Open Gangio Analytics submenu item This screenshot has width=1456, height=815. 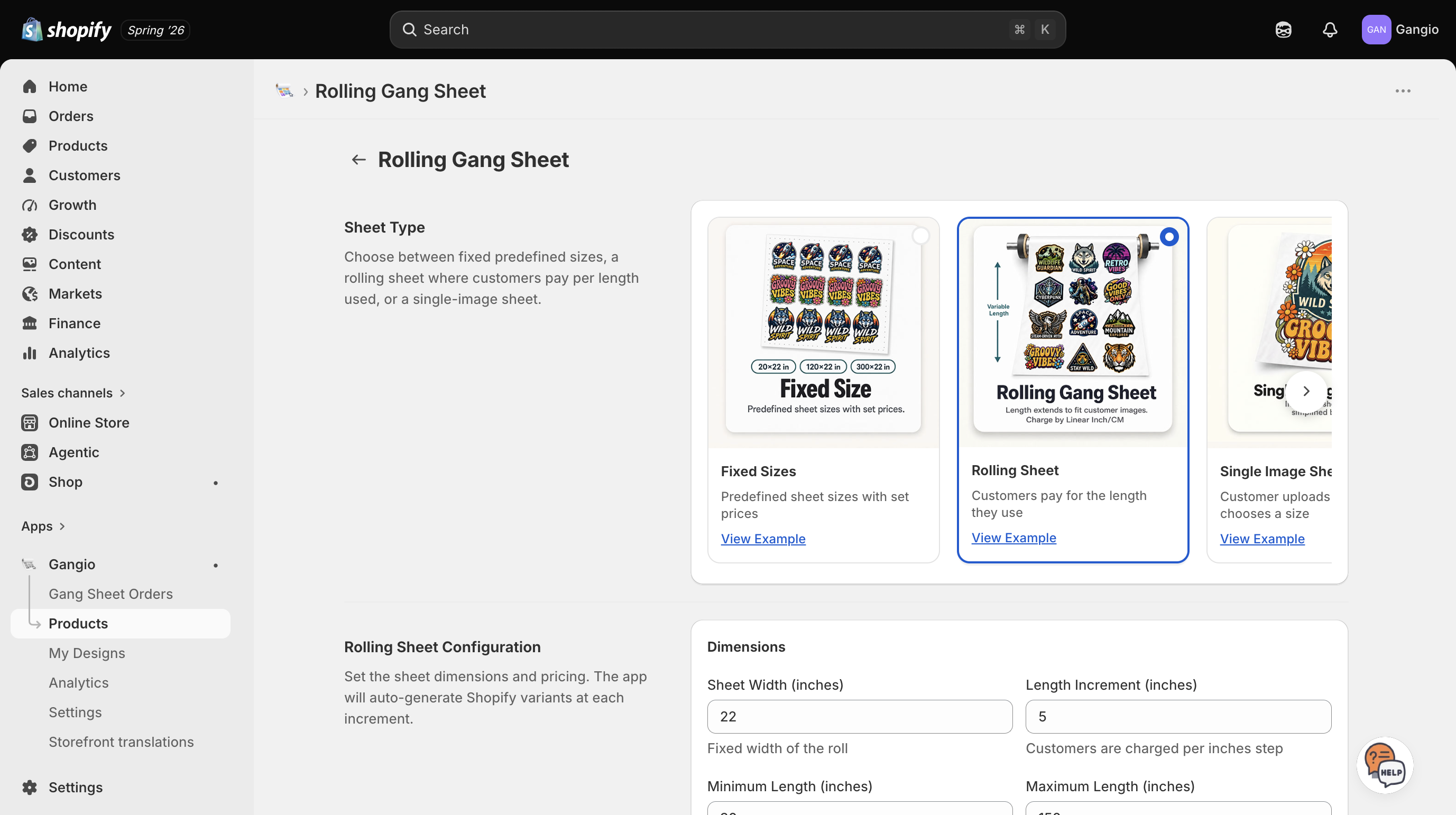[x=79, y=683]
